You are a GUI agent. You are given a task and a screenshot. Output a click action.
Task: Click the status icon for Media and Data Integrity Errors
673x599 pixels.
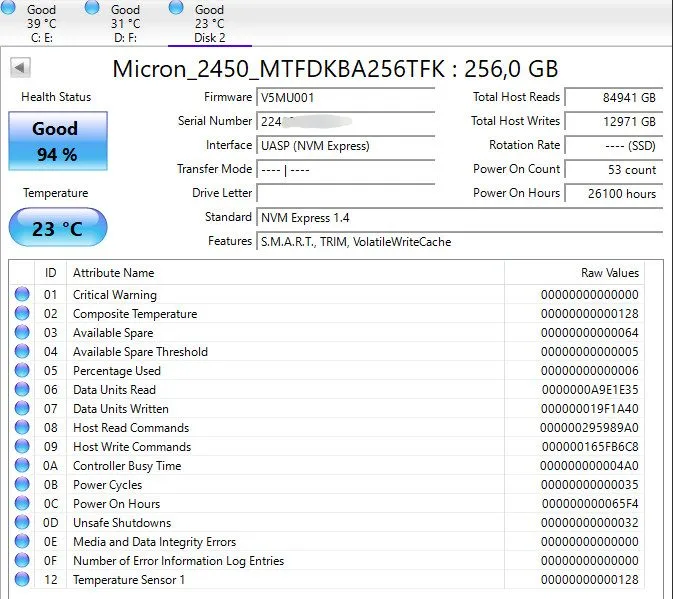pos(22,541)
